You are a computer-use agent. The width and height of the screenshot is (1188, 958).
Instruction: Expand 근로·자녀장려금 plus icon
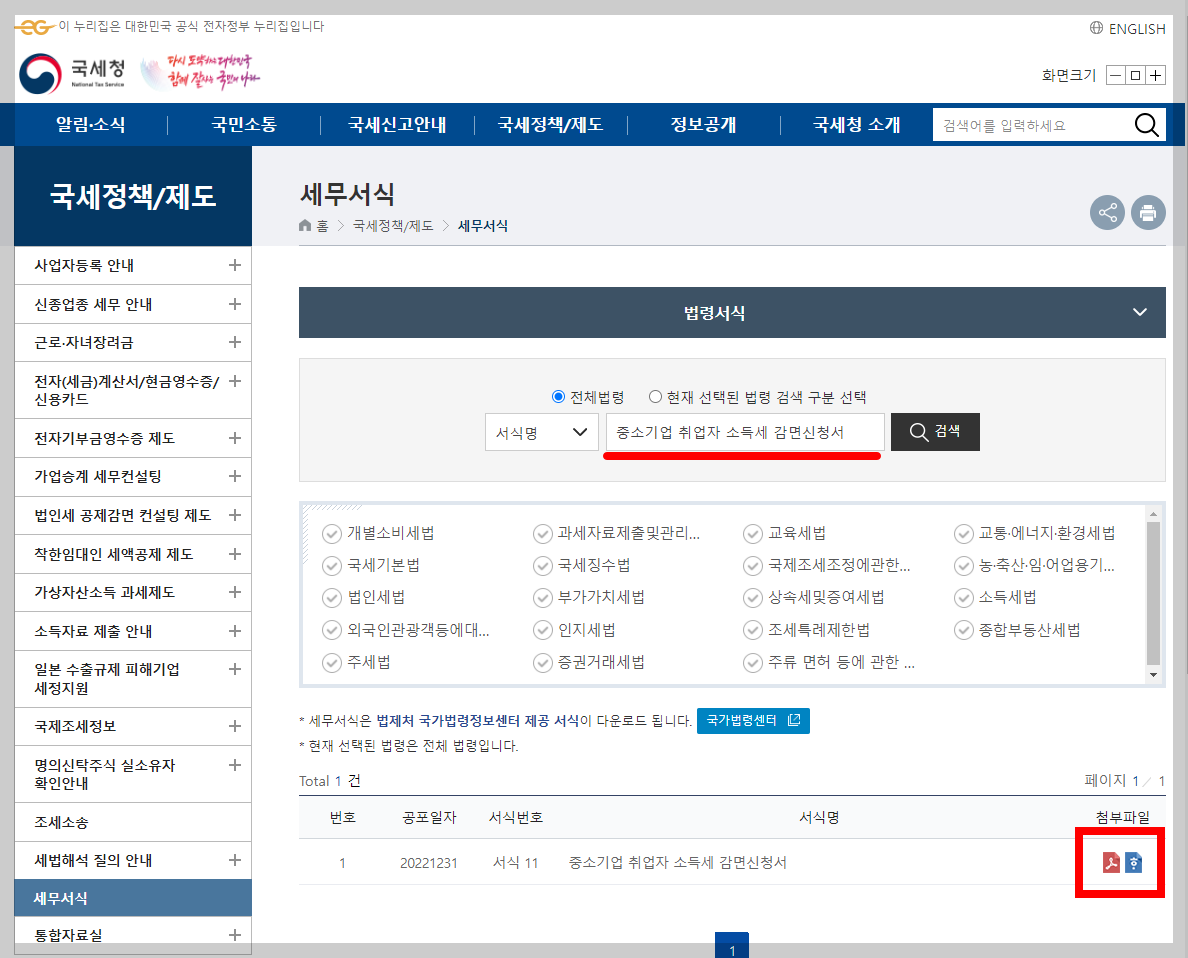tap(235, 343)
